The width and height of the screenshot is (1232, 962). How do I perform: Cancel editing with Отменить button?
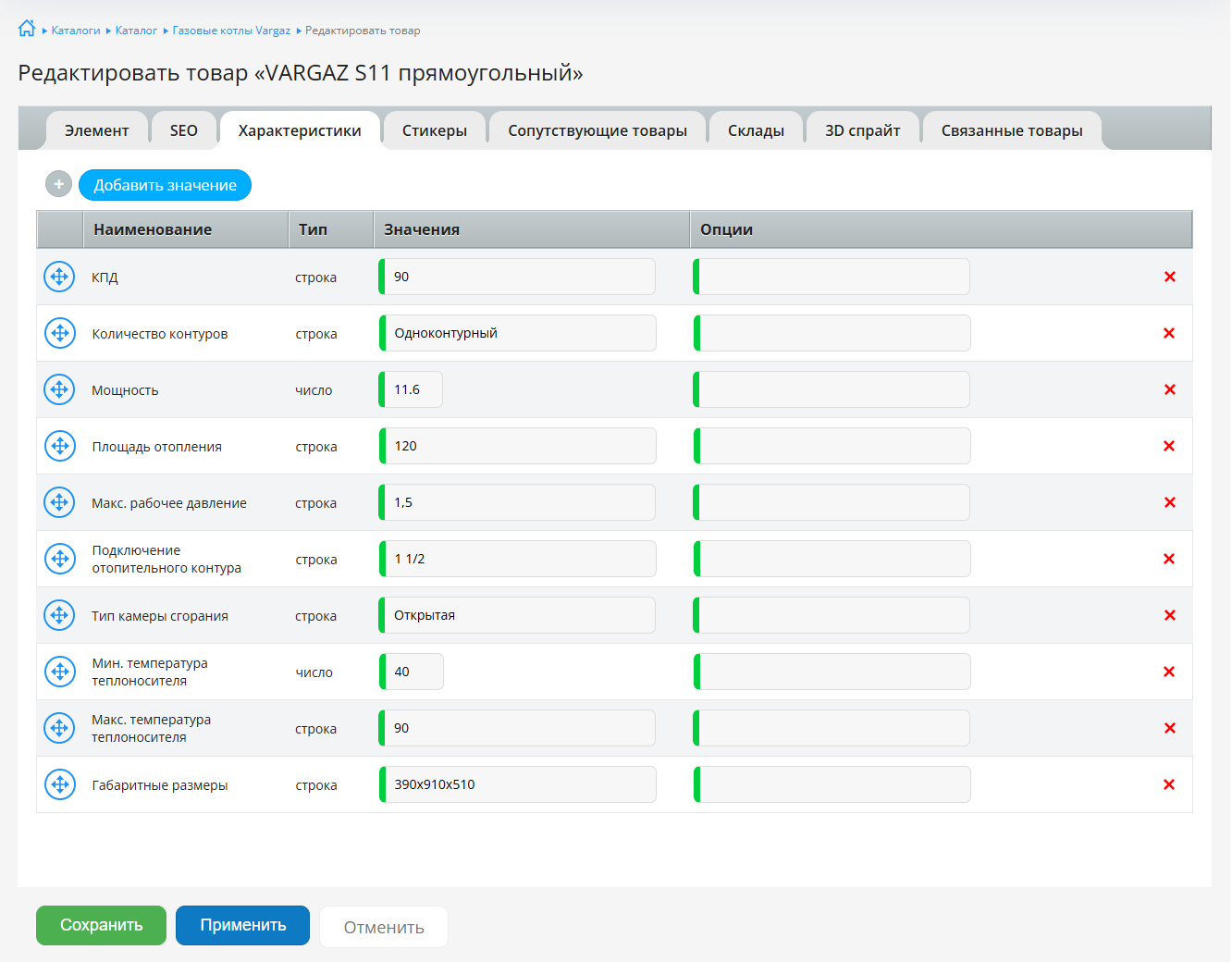(x=384, y=927)
